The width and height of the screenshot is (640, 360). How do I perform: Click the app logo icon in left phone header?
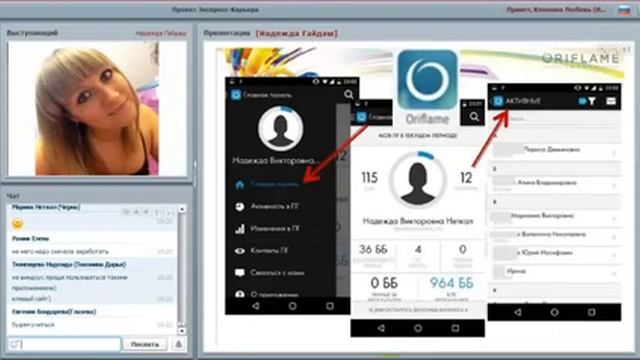point(236,95)
